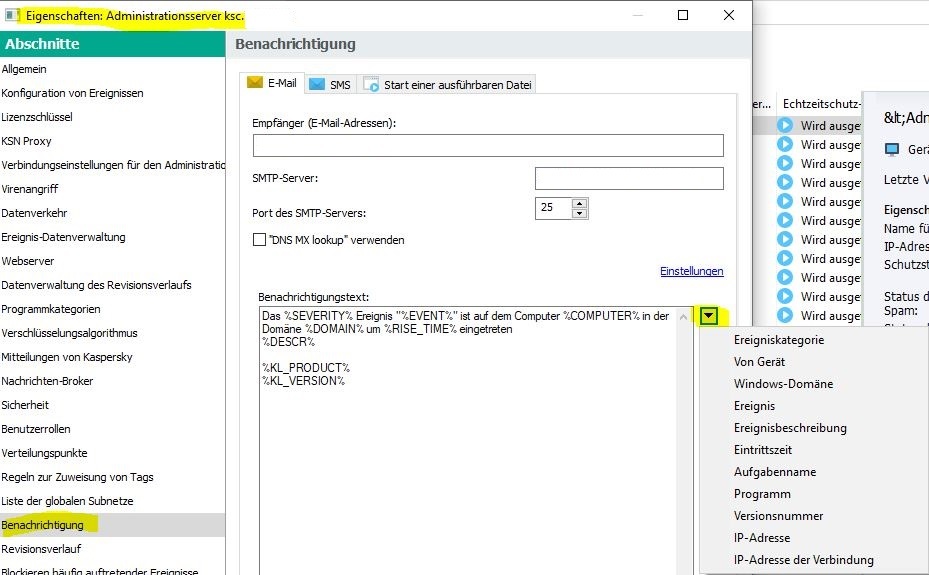
Task: Open the "Einstellungen" link
Action: point(691,271)
